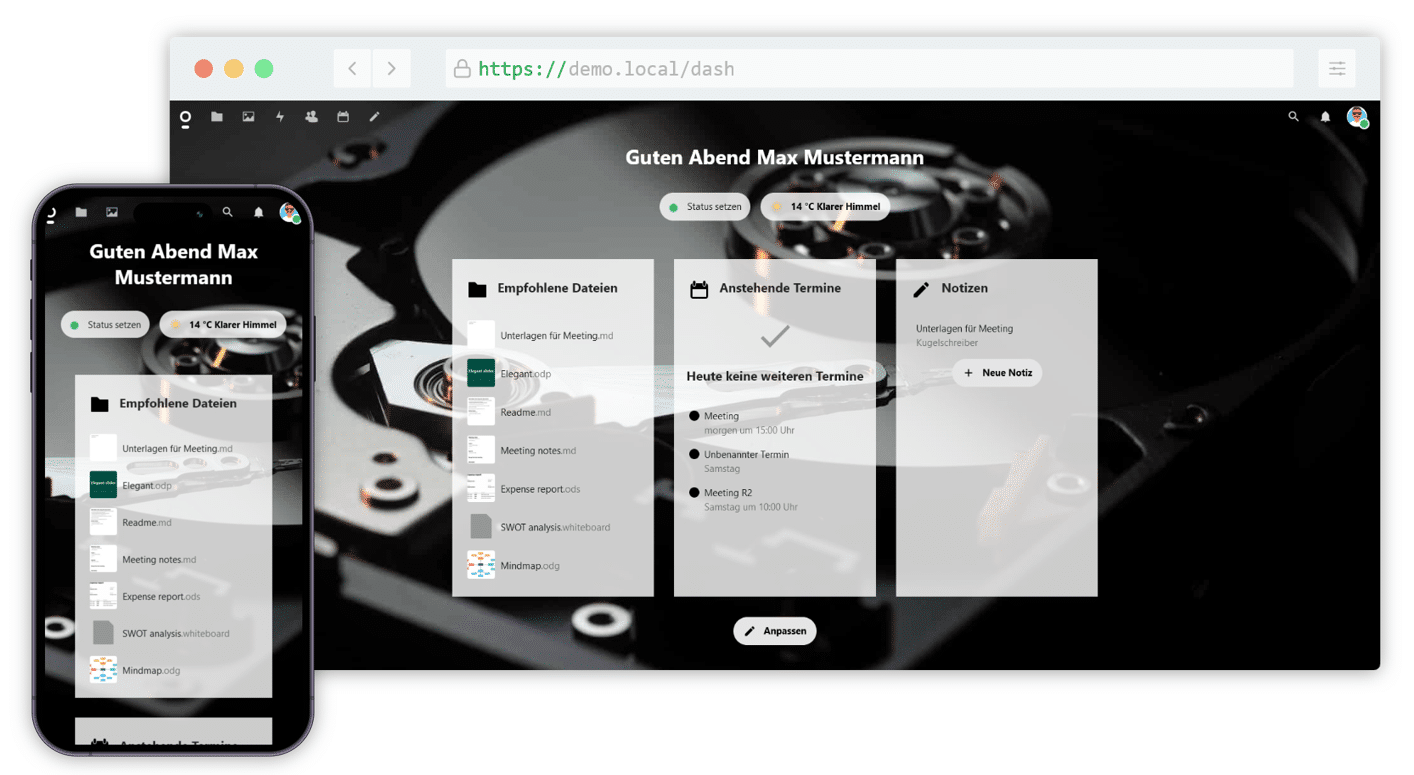Click the browser forward arrow
Screen dimensions: 1414x775
click(391, 69)
